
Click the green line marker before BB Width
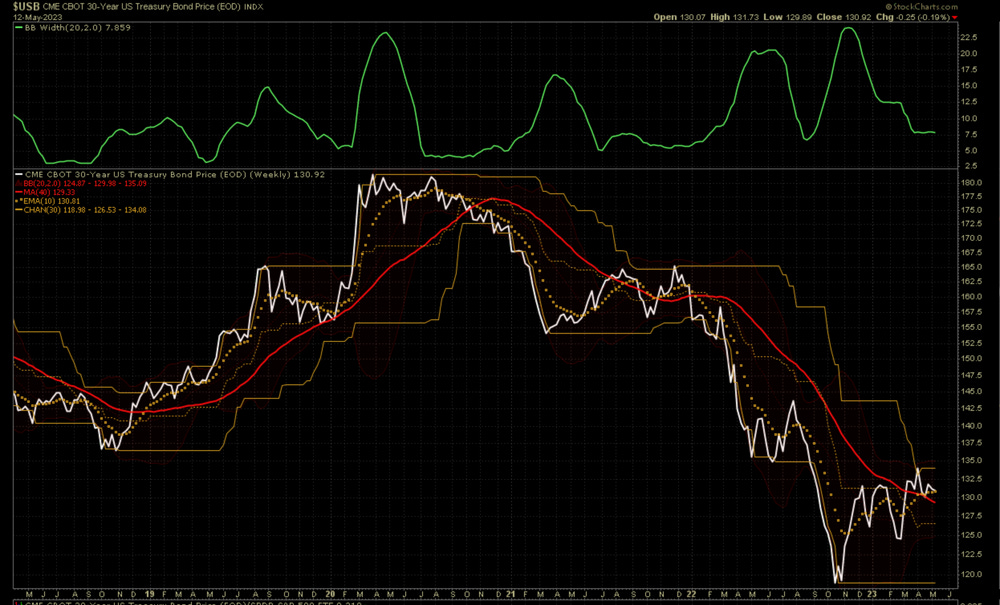coord(18,28)
